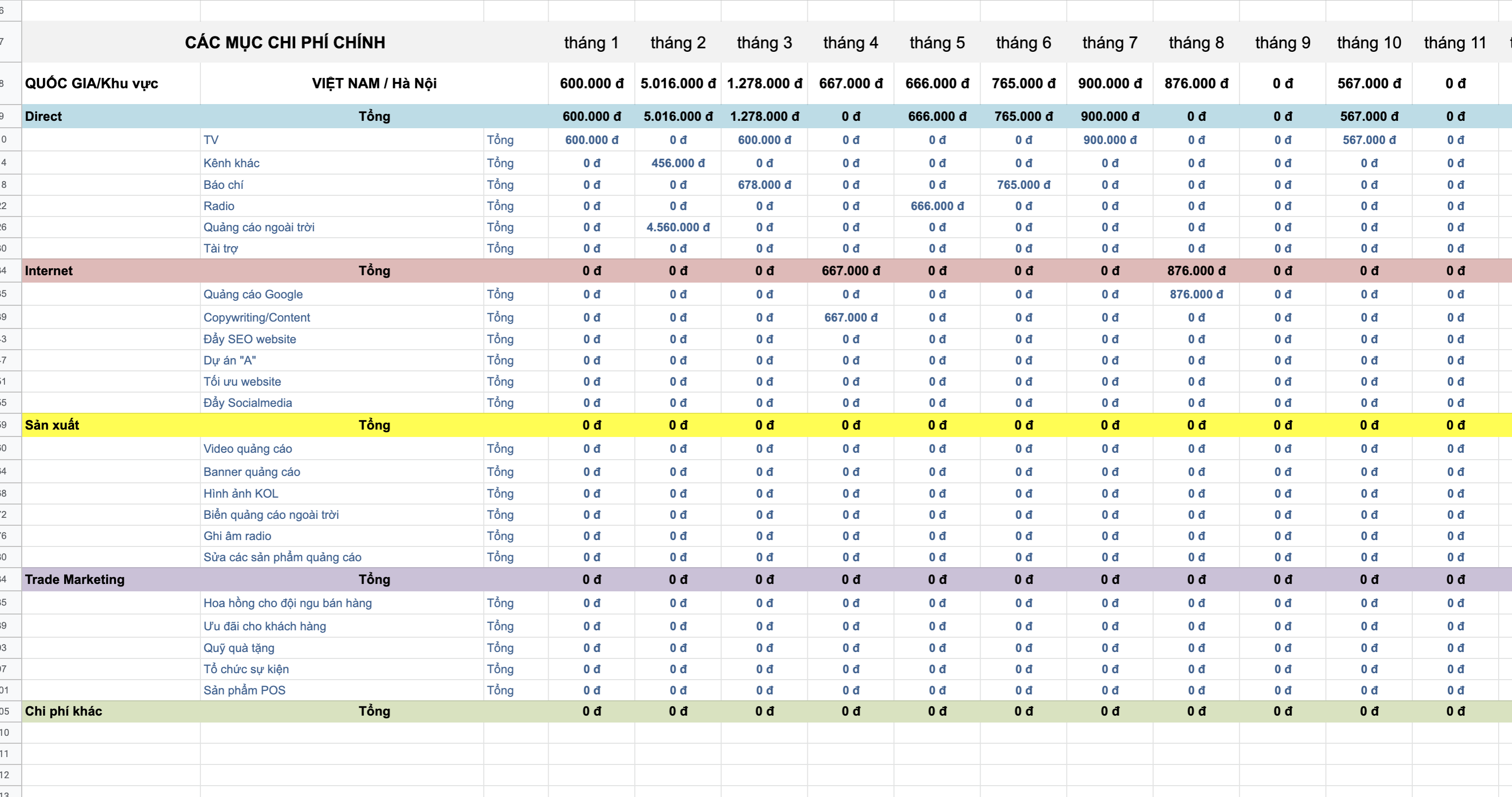Click the Hình ảnh KOL item cell
Image resolution: width=1512 pixels, height=797 pixels.
coord(241,493)
